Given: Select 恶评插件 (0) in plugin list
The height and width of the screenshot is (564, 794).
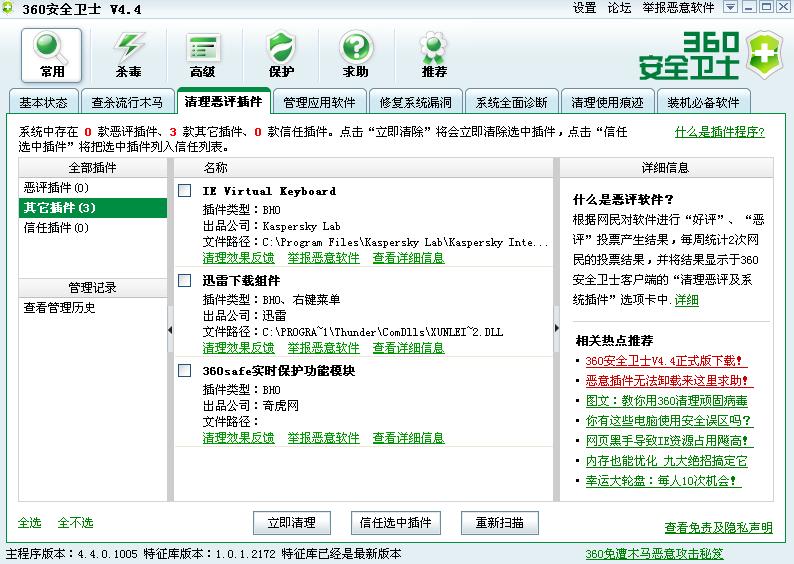Looking at the screenshot, I should [x=93, y=188].
